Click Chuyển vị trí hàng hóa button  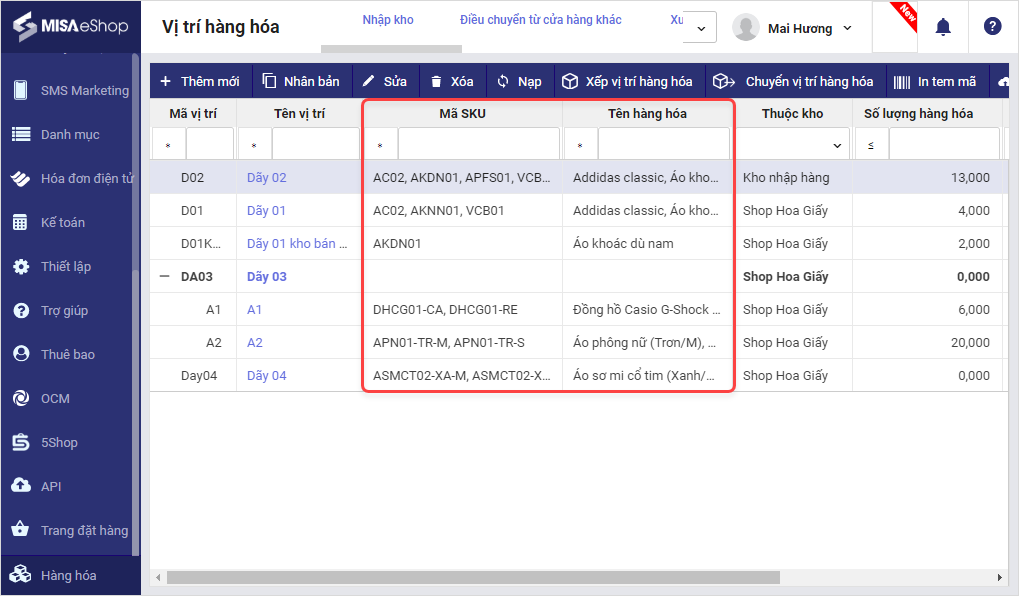[794, 81]
